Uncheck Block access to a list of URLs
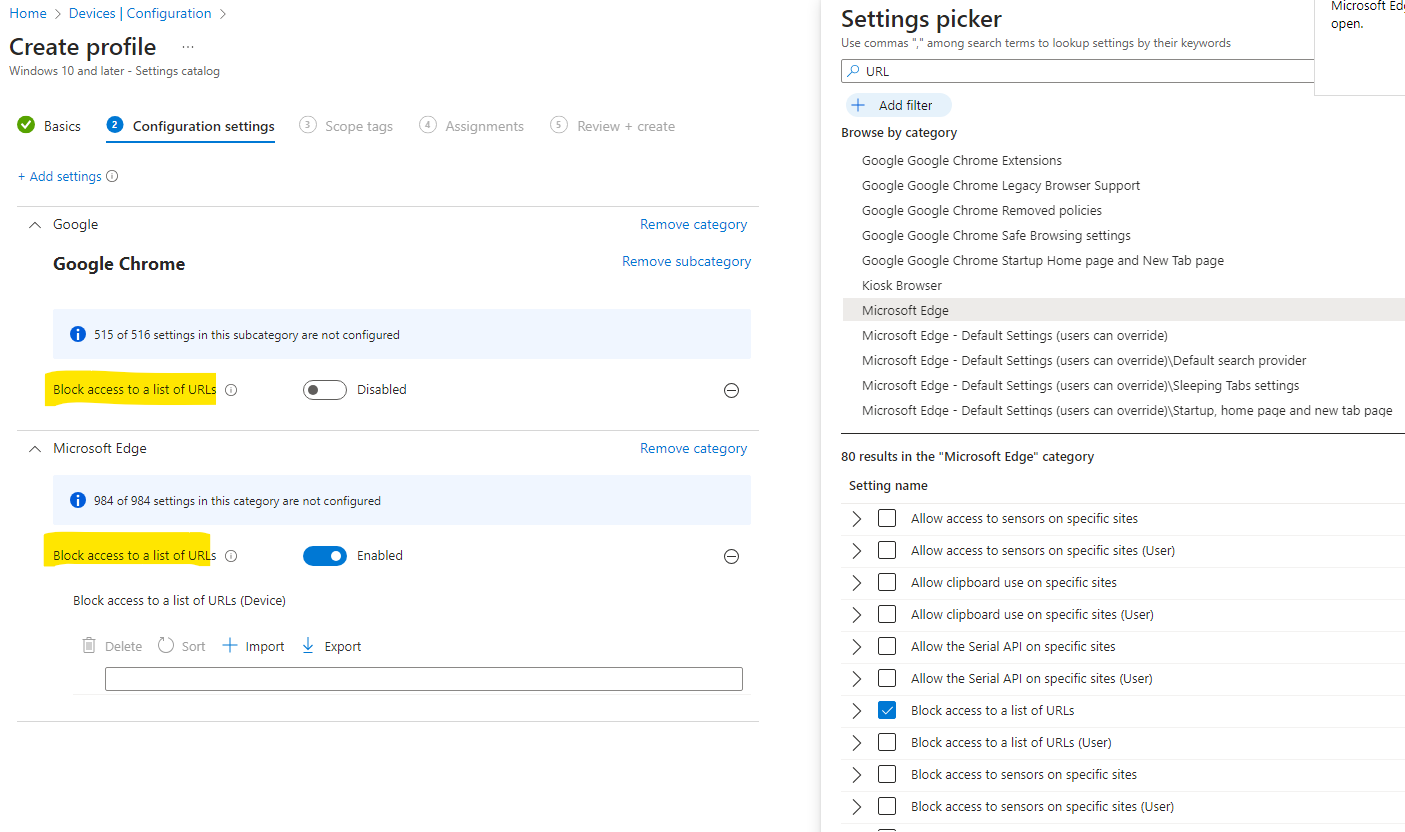Image resolution: width=1405 pixels, height=832 pixels. tap(887, 711)
